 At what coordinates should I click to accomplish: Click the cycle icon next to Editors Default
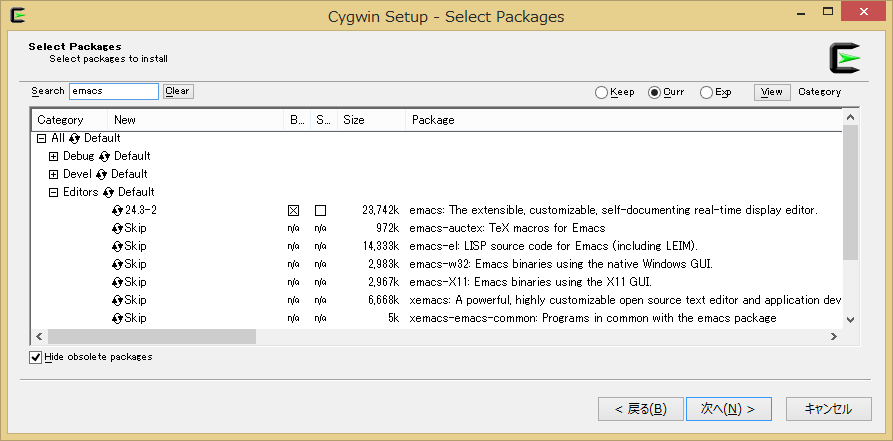[109, 192]
